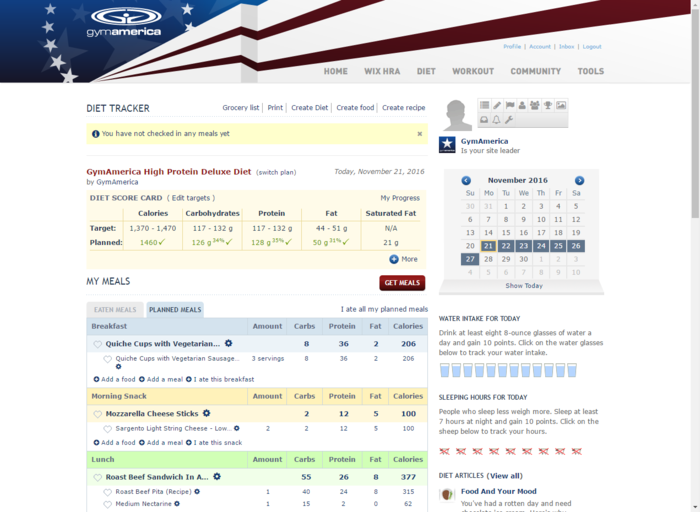
Task: Open gear options under Quiche Cups Sausage food
Action: 118,367
